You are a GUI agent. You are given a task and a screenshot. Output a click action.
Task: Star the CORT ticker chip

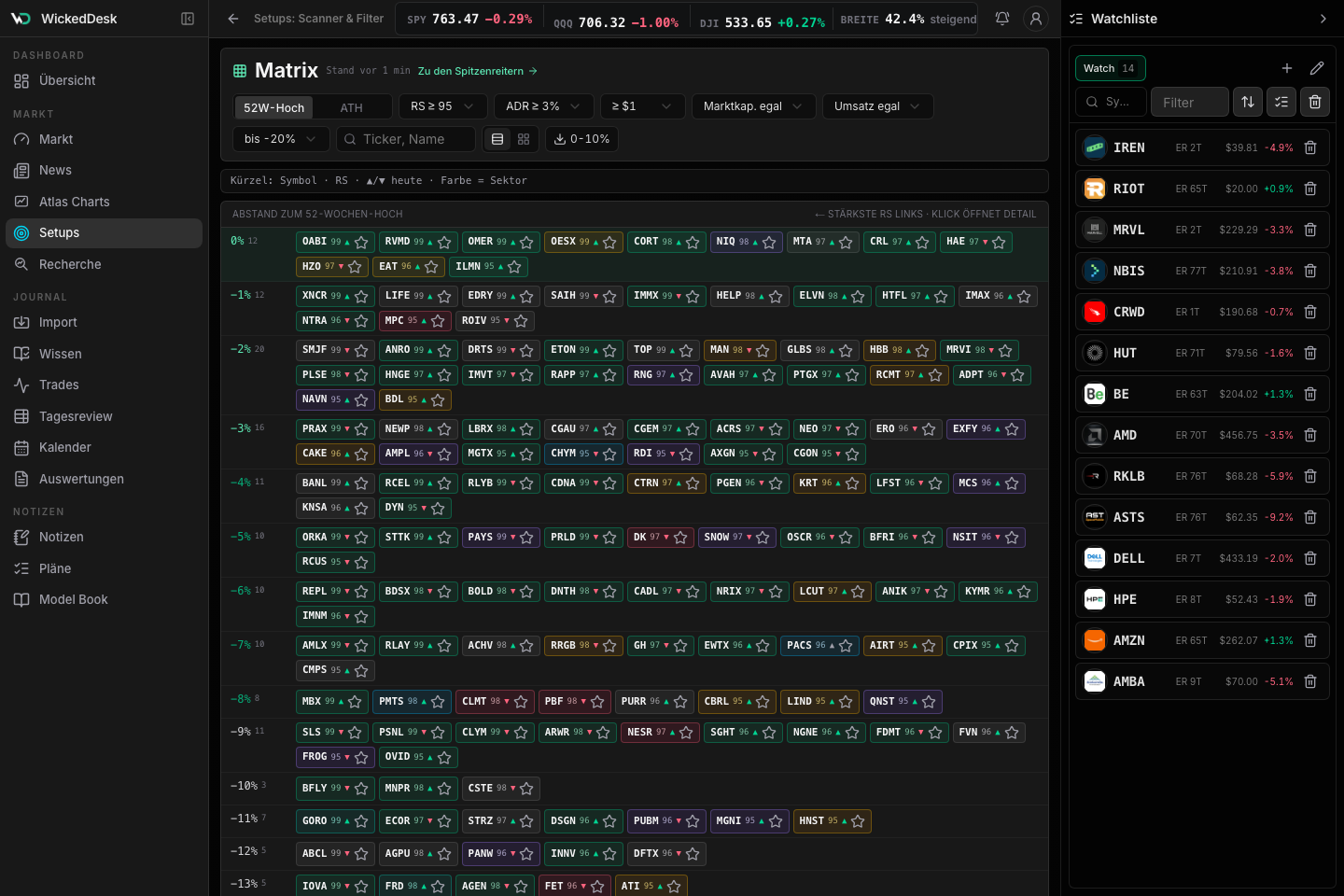click(x=693, y=243)
